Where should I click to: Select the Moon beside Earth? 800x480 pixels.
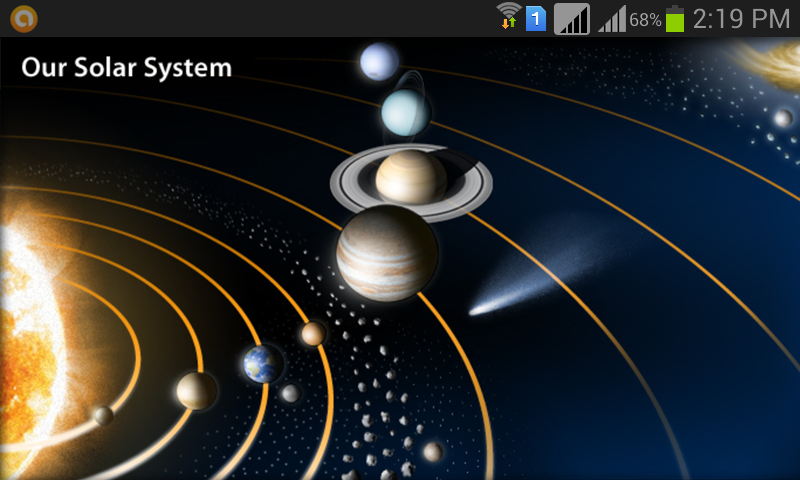(x=291, y=393)
